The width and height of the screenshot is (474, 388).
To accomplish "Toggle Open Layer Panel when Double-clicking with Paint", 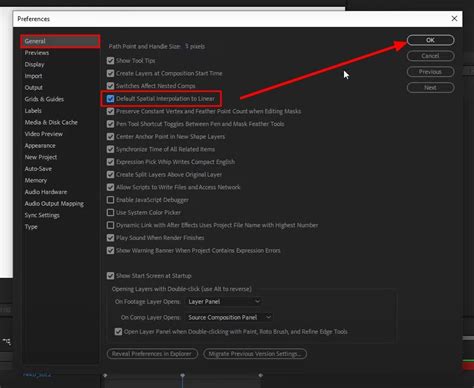I will pos(118,332).
